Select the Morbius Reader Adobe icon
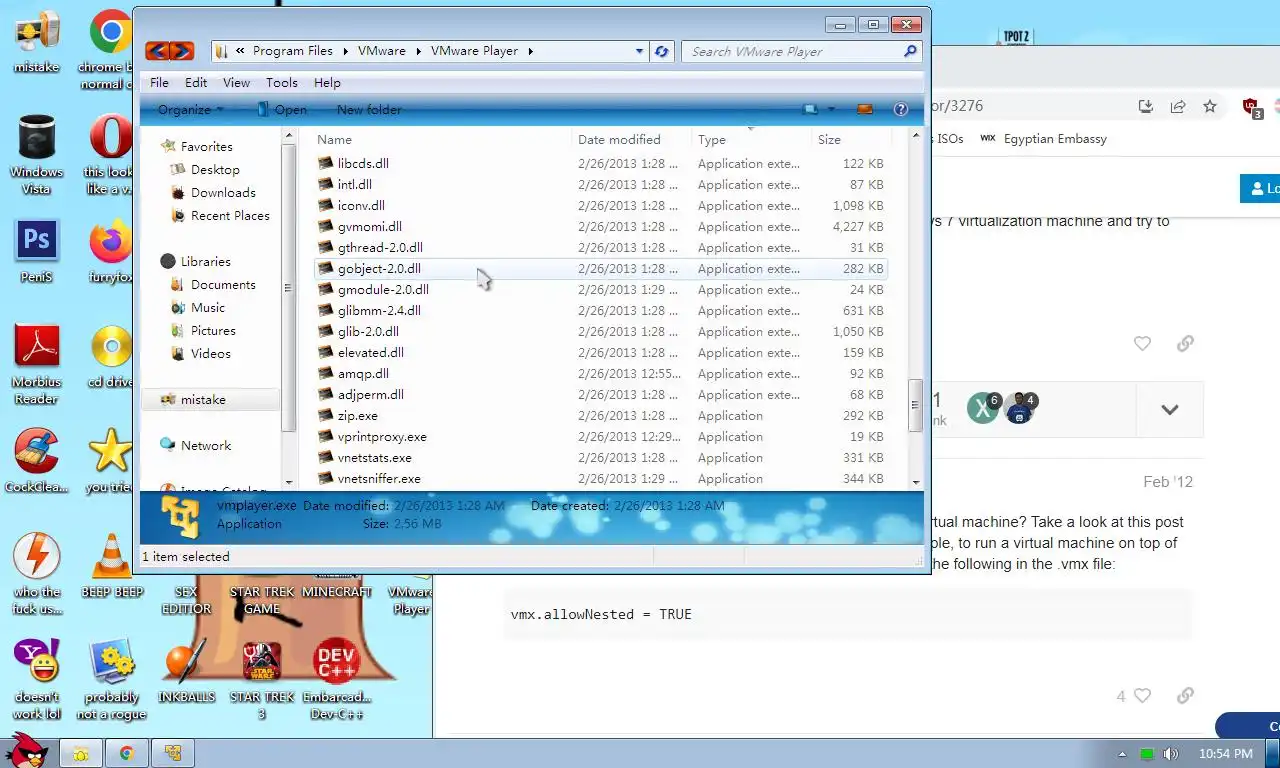This screenshot has width=1280, height=768. click(36, 364)
